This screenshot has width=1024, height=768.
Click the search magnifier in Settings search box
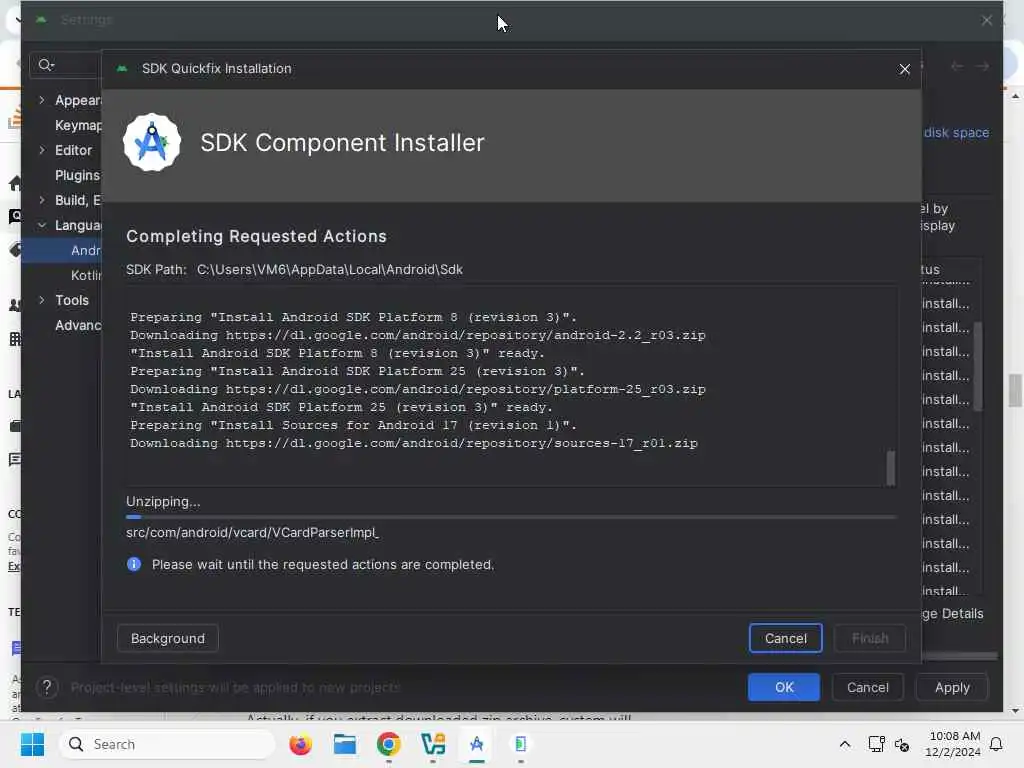[x=46, y=65]
